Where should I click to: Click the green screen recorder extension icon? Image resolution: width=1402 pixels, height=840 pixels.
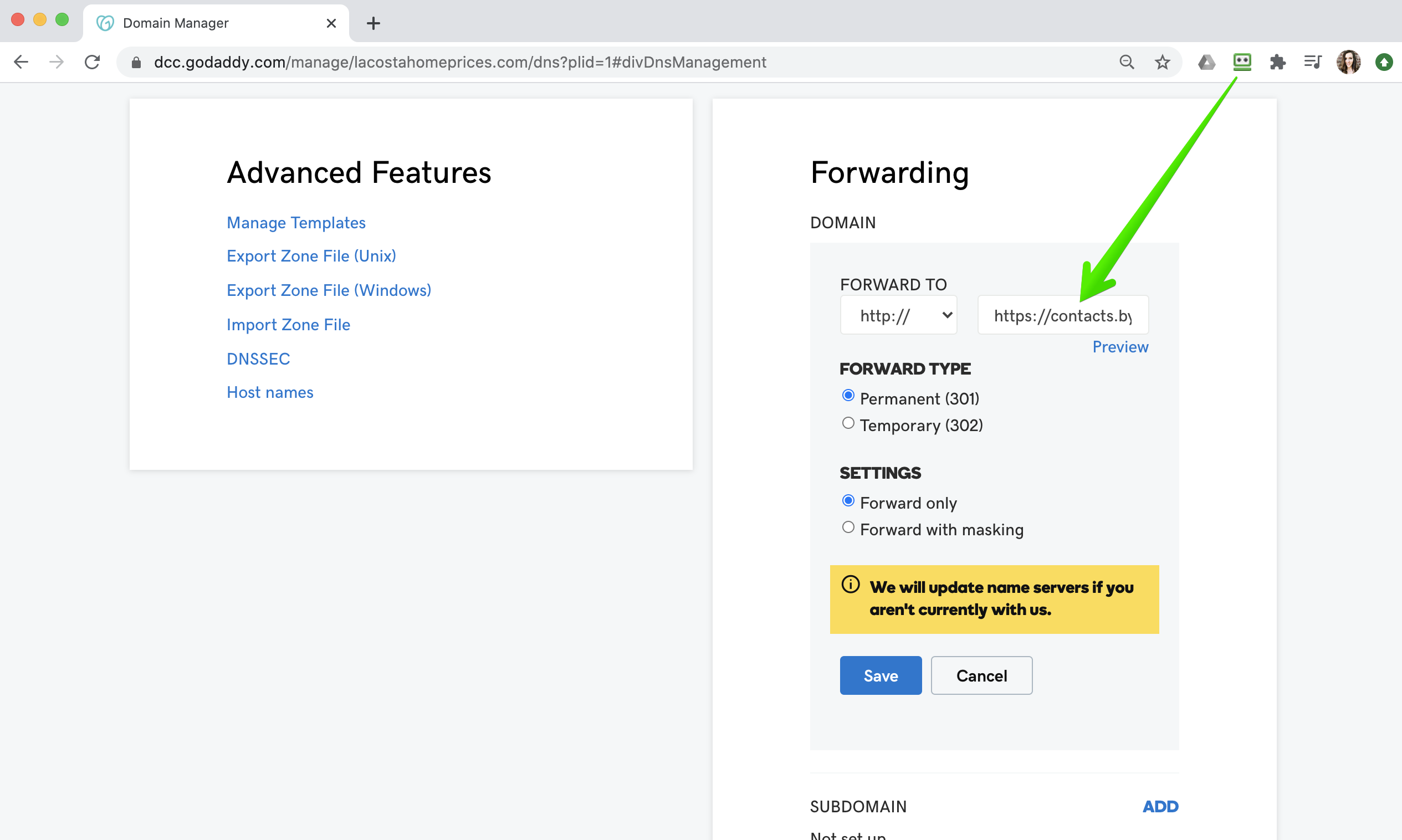click(1242, 61)
